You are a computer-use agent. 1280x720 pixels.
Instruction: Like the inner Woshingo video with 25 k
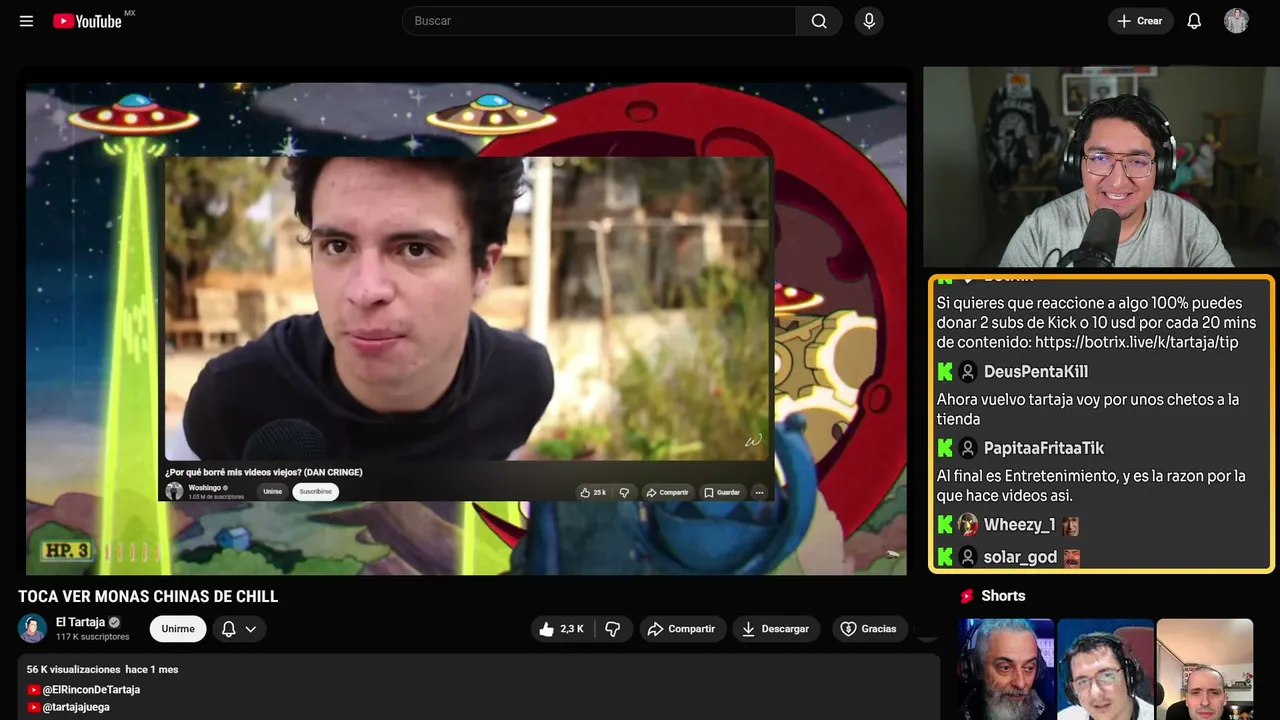593,492
